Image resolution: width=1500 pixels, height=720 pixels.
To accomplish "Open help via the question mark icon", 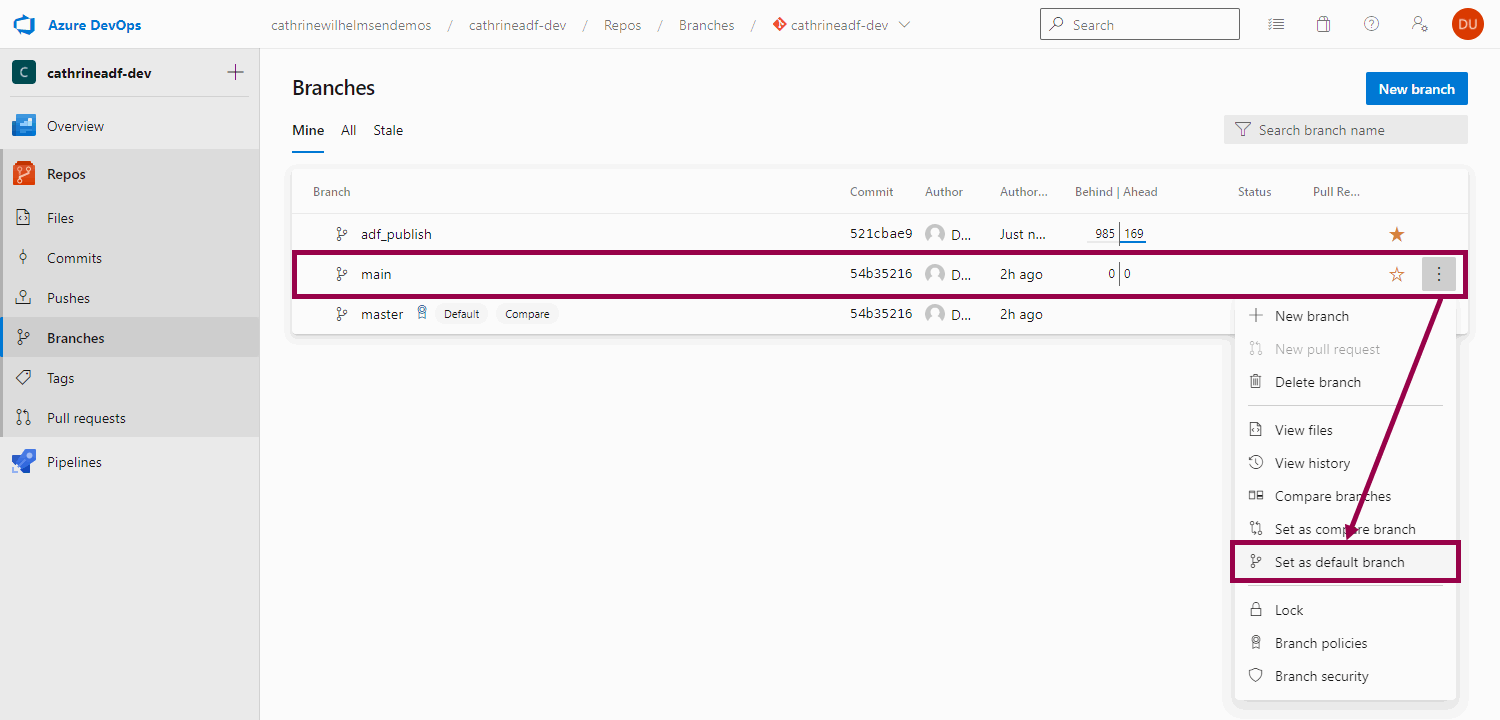I will coord(1371,23).
